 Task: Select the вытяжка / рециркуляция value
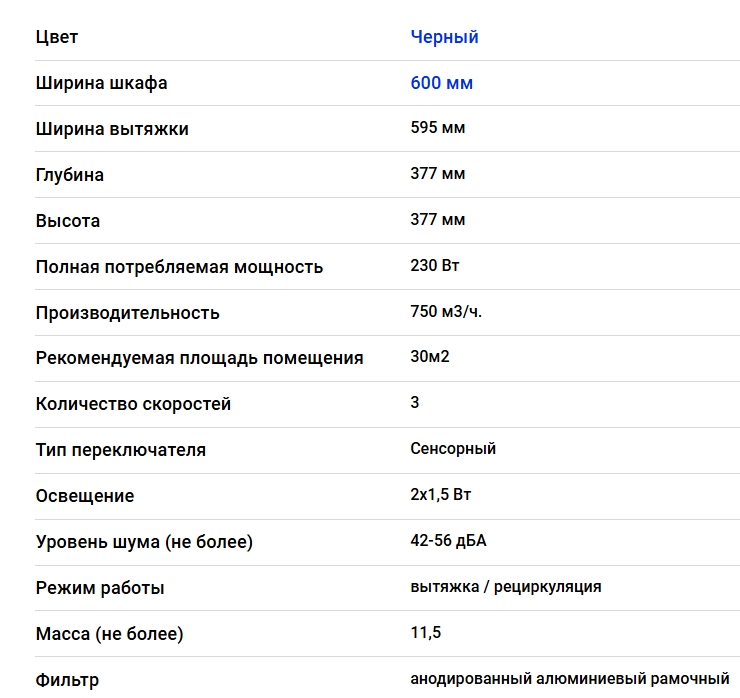[x=506, y=587]
